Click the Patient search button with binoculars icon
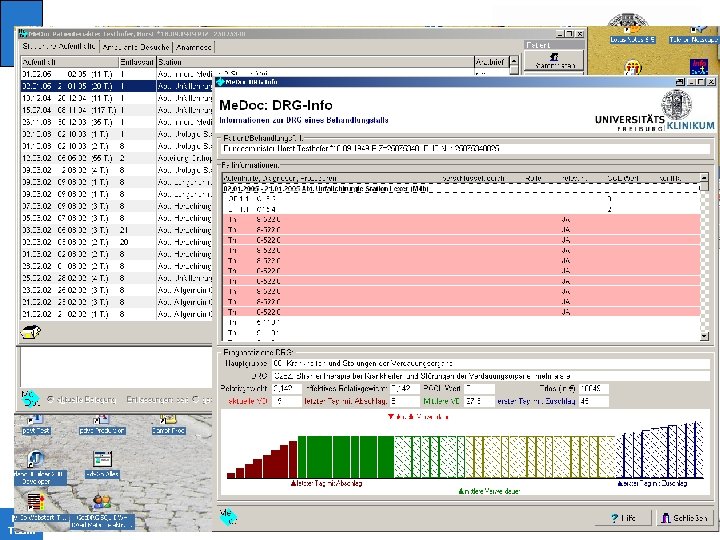This screenshot has height=540, width=720. click(554, 61)
